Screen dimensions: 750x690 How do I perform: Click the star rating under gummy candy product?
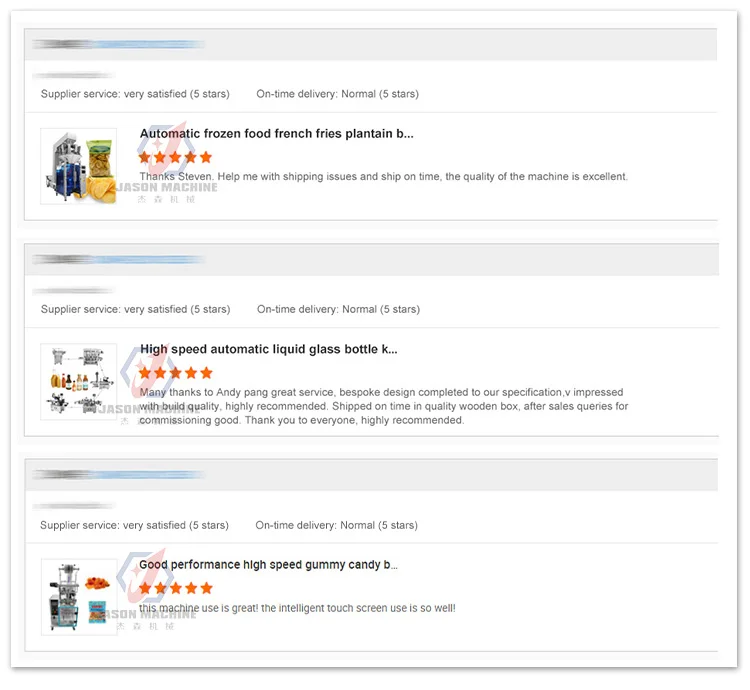(175, 588)
